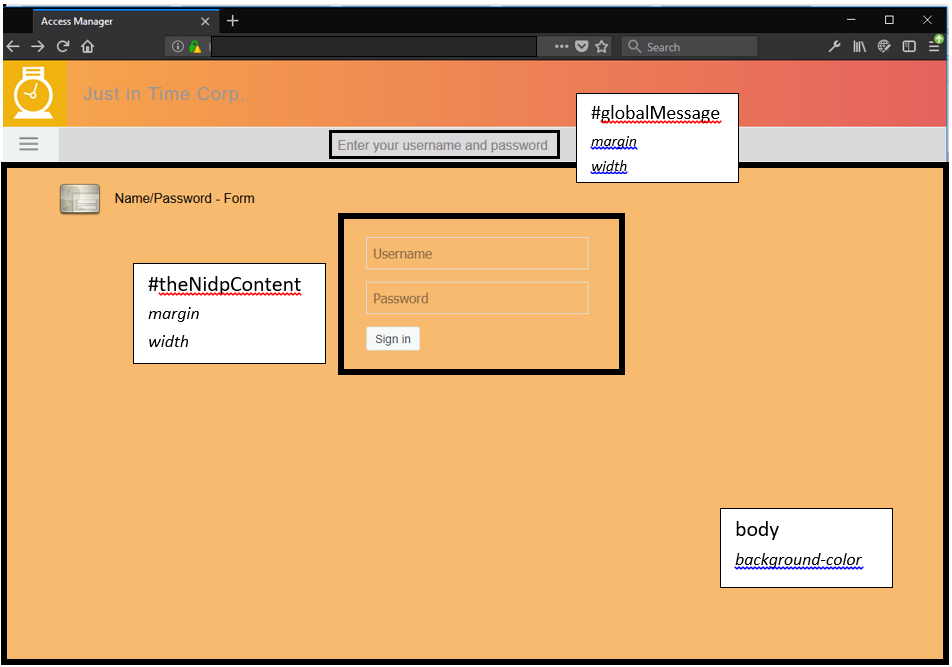Click the Sign in button

click(392, 338)
